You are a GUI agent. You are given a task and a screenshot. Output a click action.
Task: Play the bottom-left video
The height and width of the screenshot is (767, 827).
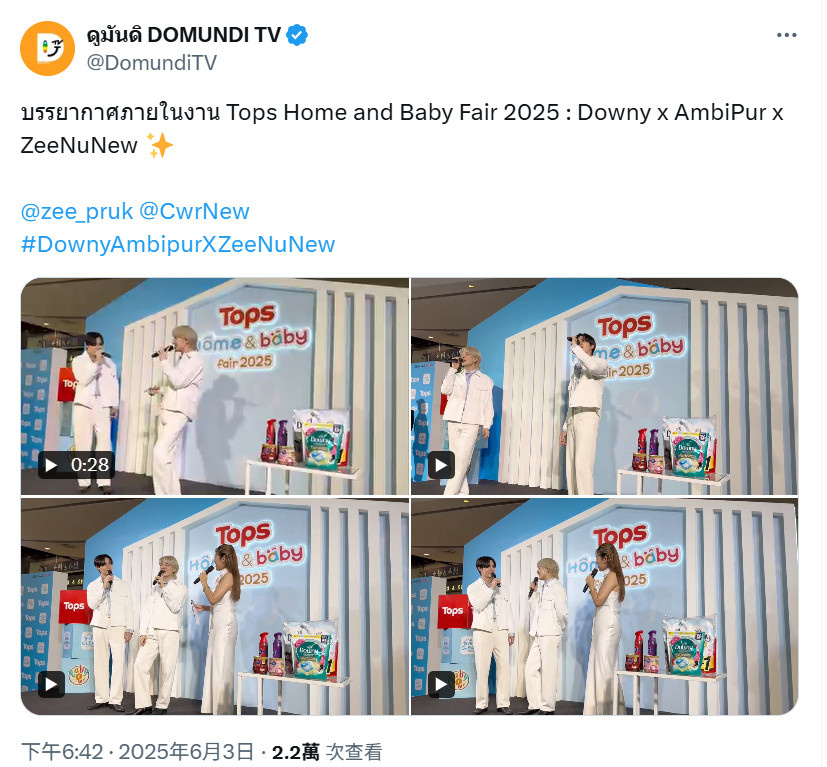click(51, 684)
